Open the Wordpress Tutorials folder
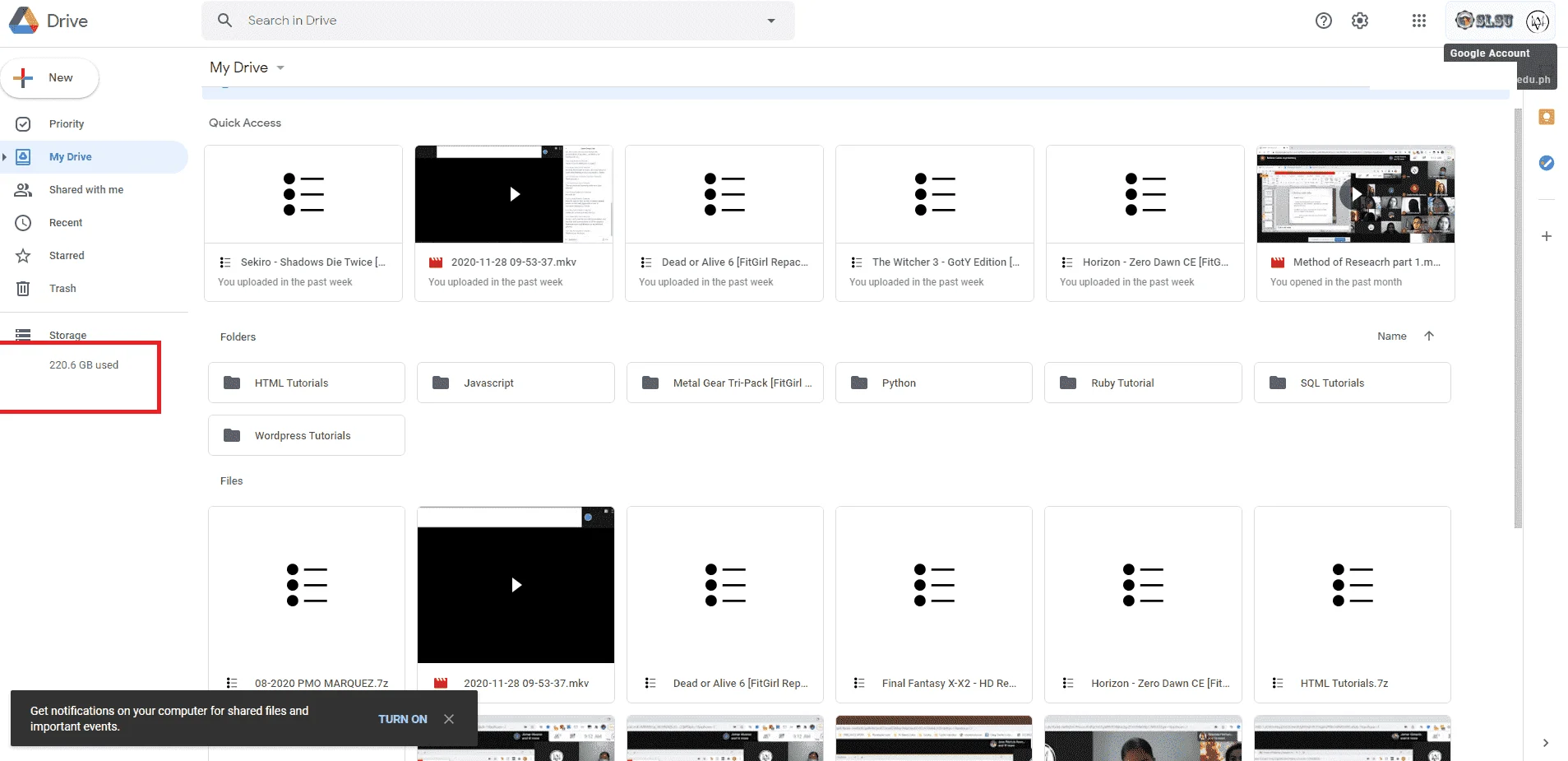Viewport: 1568px width, 761px height. (307, 435)
